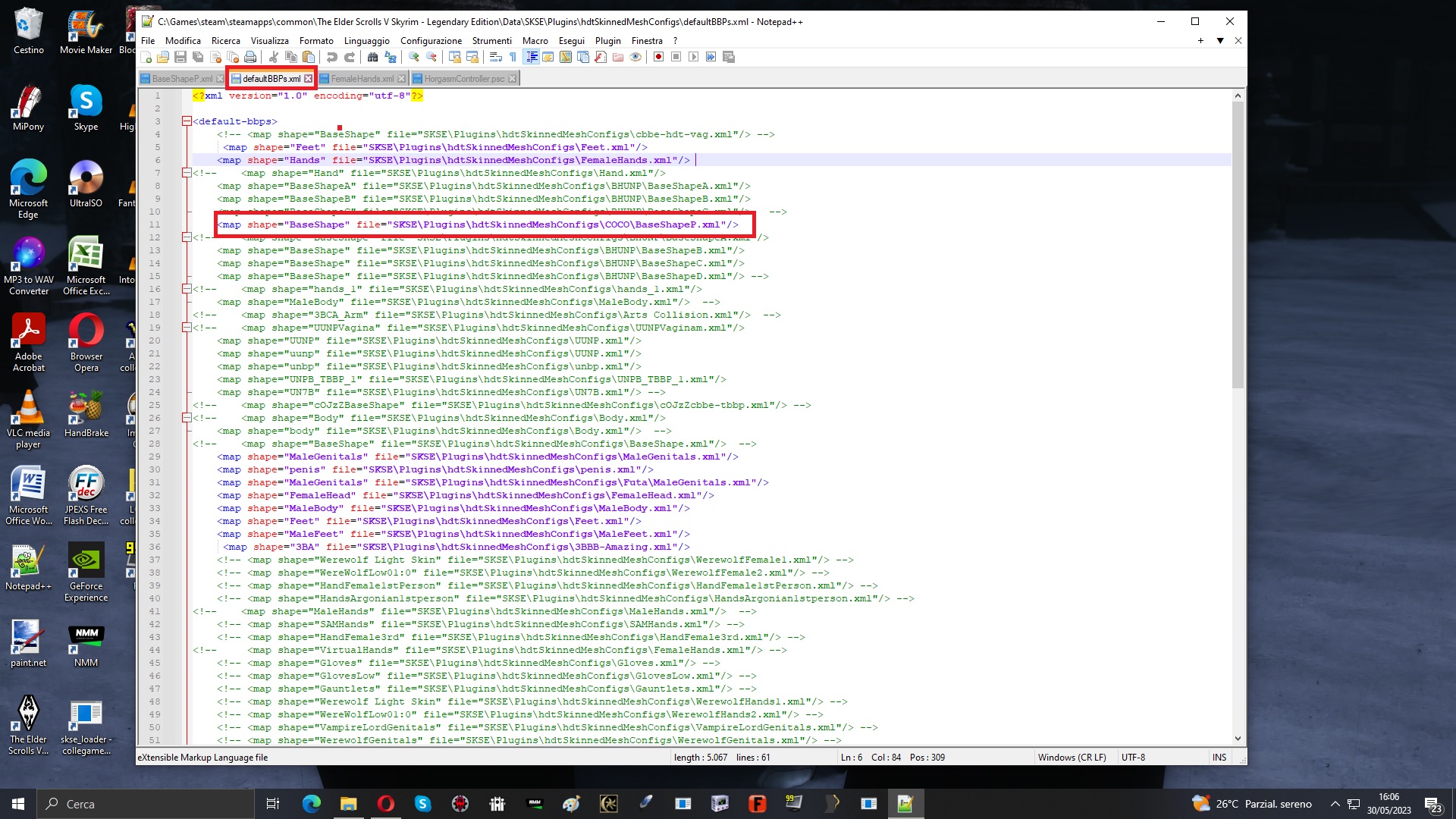Viewport: 1456px width, 819px height.
Task: Open File Explorer from the taskbar
Action: click(x=348, y=804)
